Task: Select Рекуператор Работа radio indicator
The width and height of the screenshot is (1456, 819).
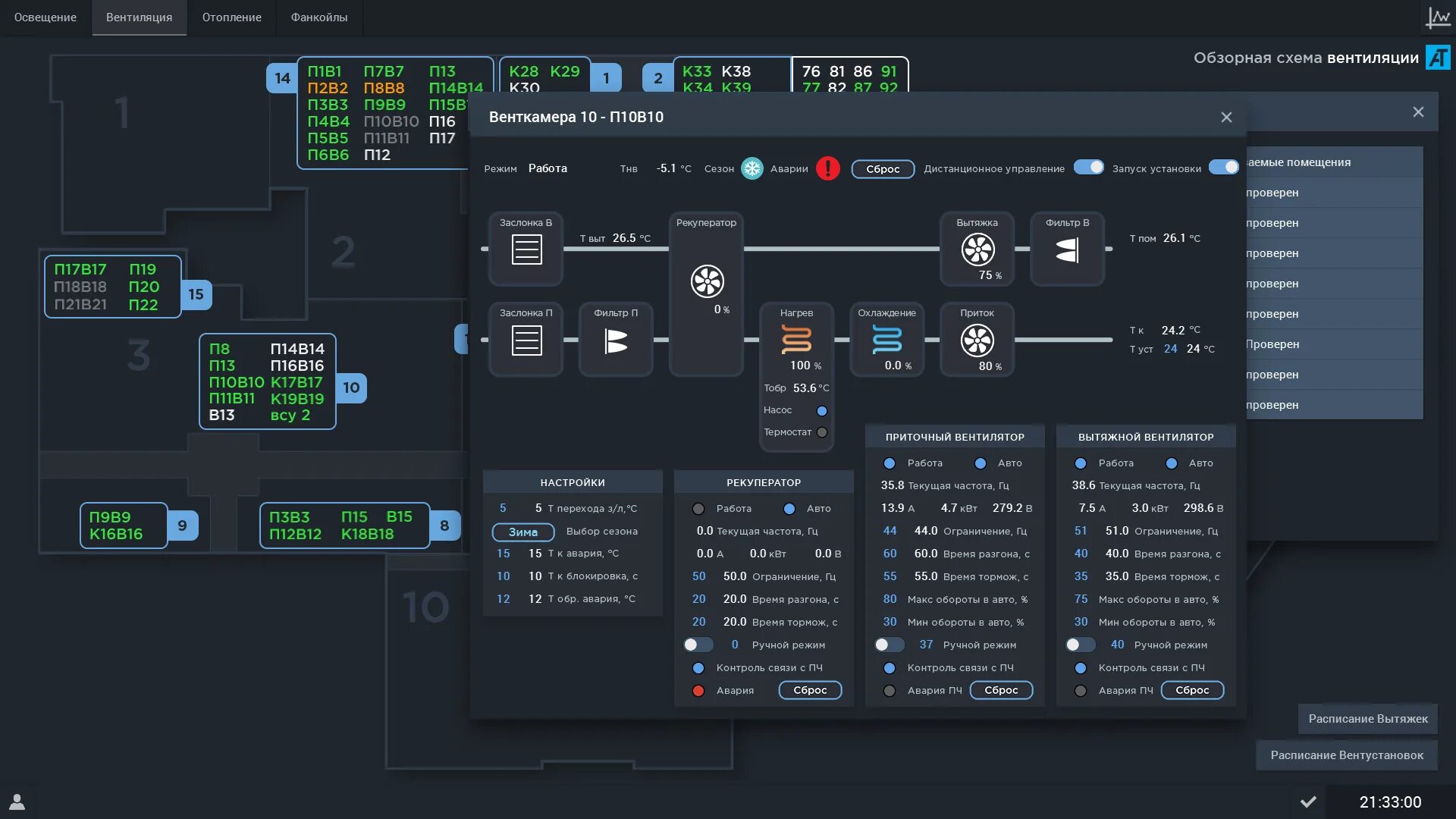Action: [x=698, y=509]
